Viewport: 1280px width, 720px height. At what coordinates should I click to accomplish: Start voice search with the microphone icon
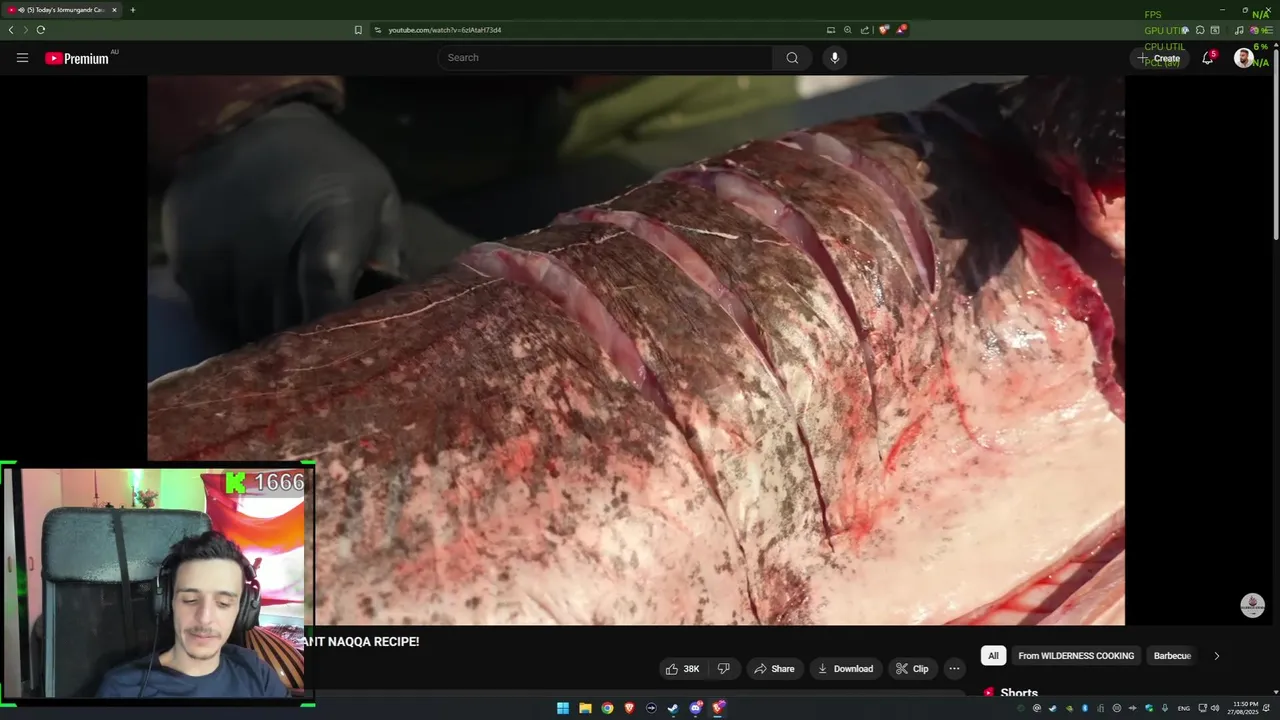pos(835,58)
